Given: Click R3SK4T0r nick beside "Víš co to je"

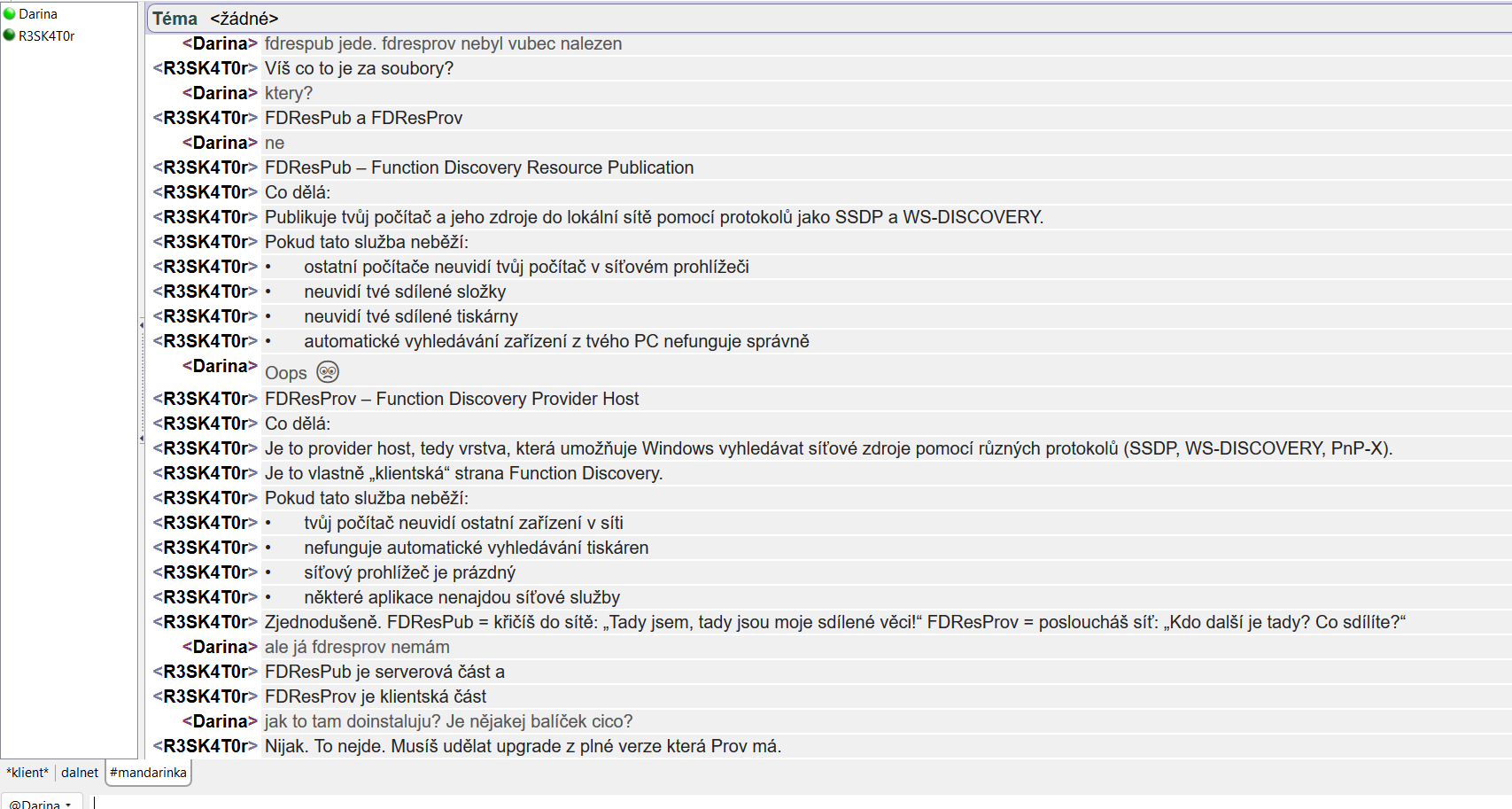Looking at the screenshot, I should [x=205, y=68].
